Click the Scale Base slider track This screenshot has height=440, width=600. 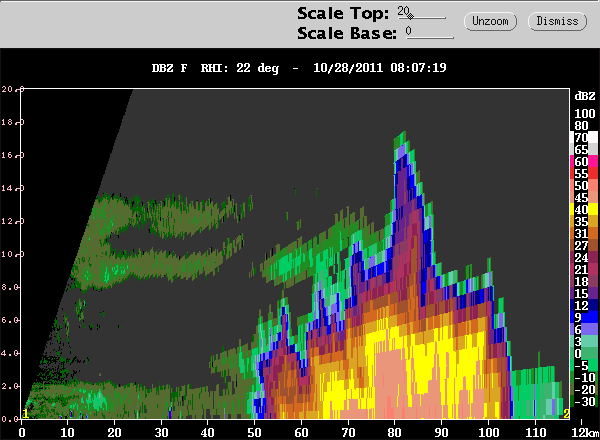click(430, 37)
